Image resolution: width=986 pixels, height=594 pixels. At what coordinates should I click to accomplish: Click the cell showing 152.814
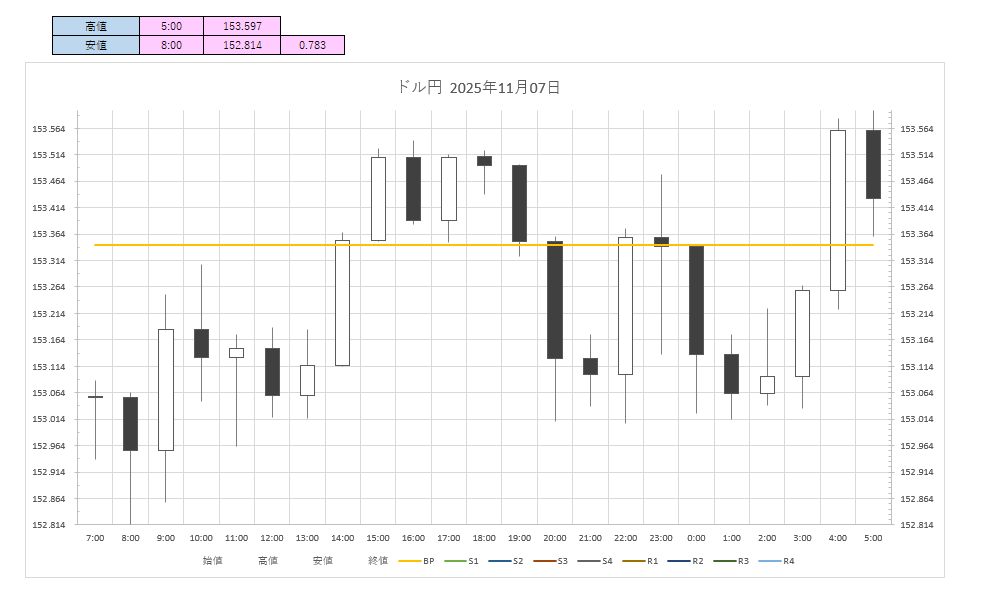click(x=241, y=45)
